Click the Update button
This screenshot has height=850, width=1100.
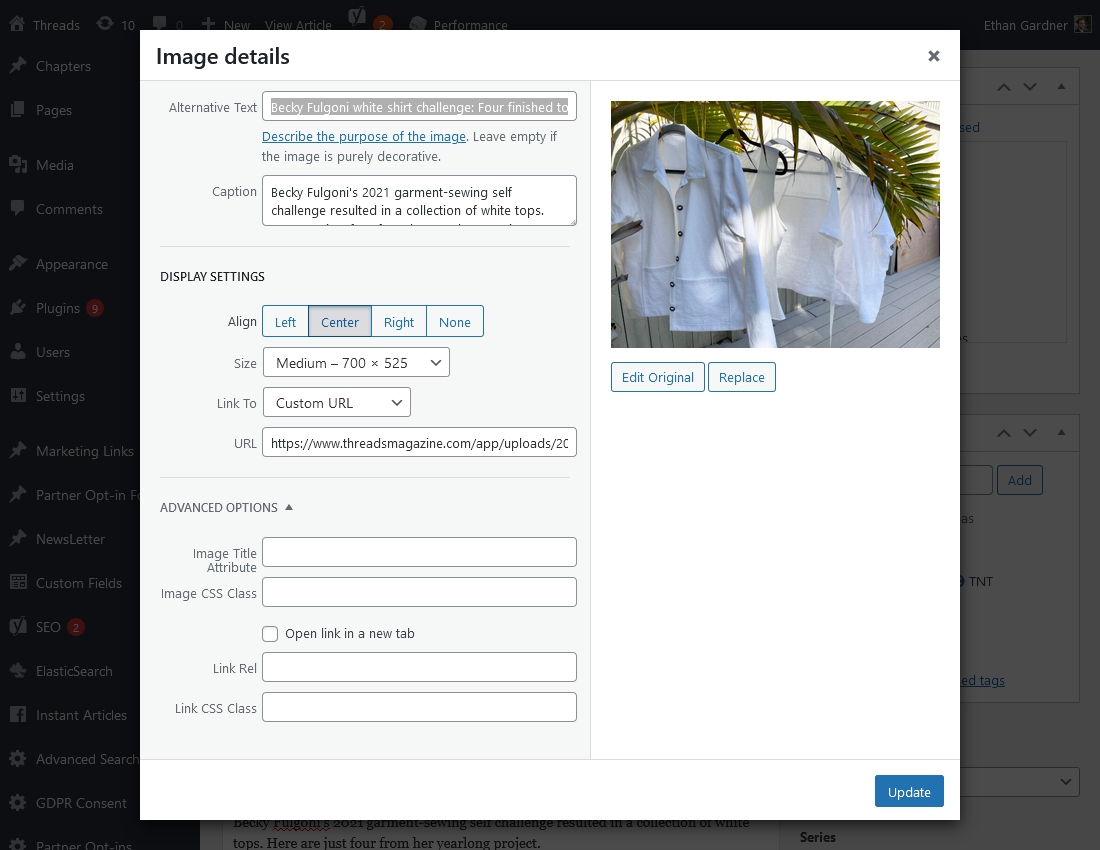tap(908, 791)
